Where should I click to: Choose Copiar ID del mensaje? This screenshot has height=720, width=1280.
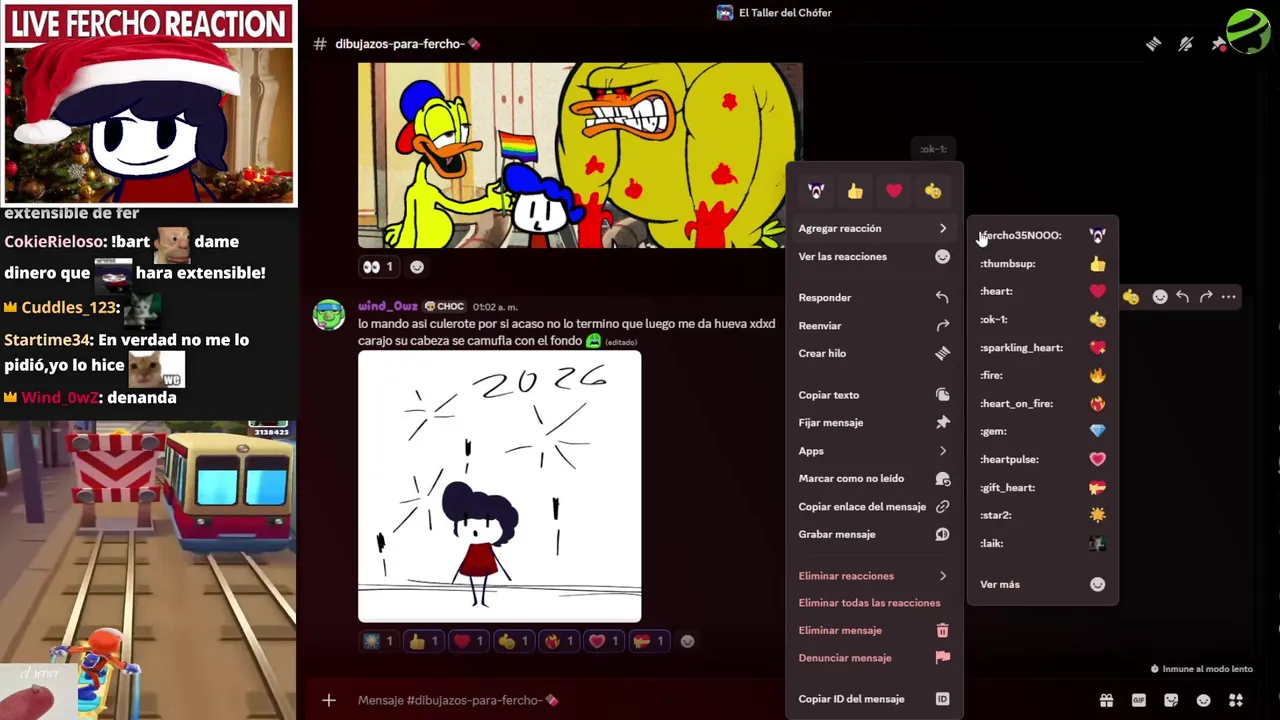[x=874, y=699]
